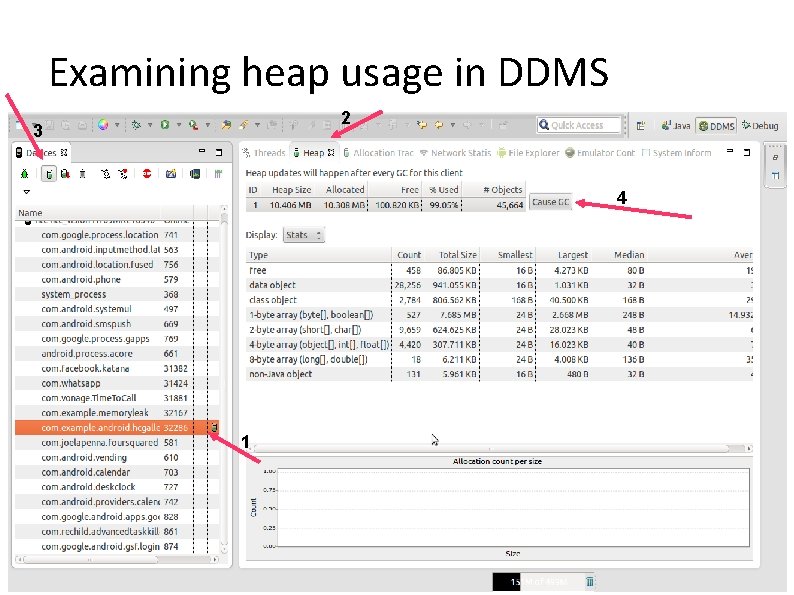The height and width of the screenshot is (595, 794).
Task: Click the Run External Tools icon
Action: pos(193,125)
